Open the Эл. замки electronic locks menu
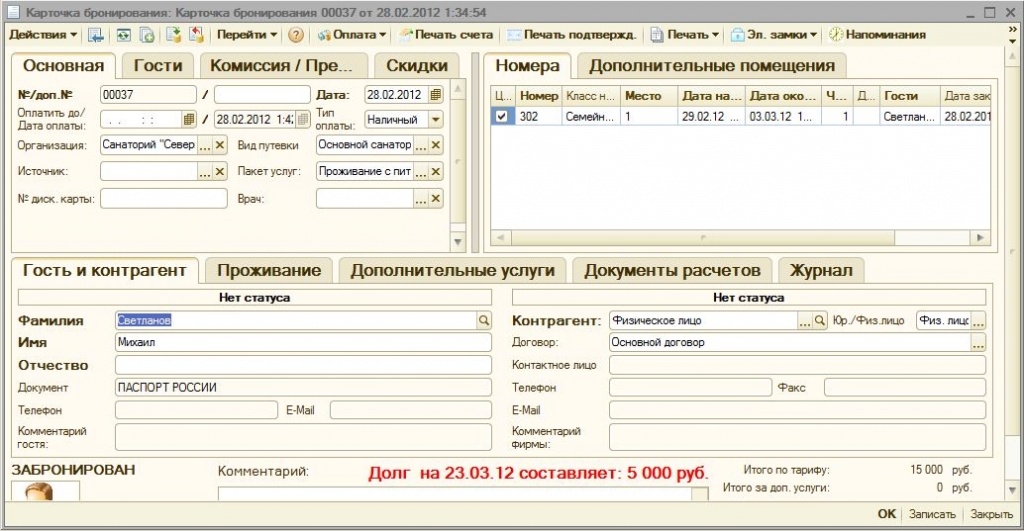 [x=774, y=35]
